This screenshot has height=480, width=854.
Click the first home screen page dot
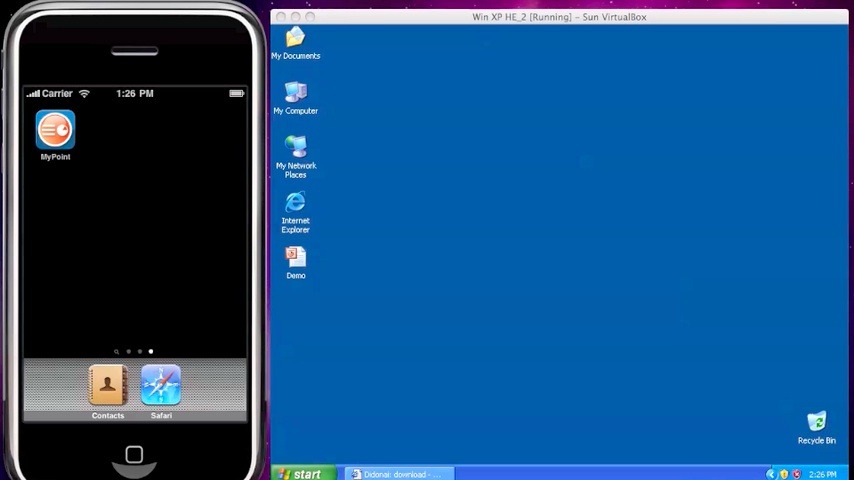tap(128, 352)
